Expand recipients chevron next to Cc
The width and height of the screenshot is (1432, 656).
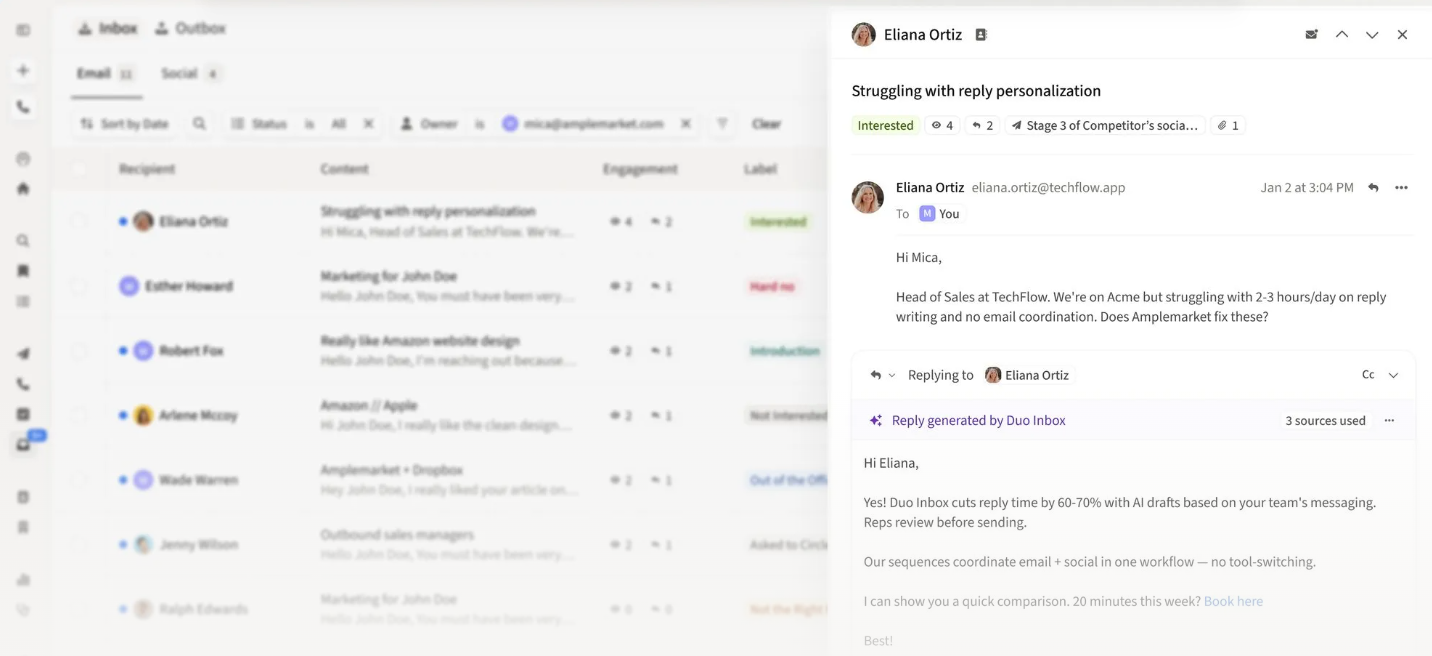1393,375
